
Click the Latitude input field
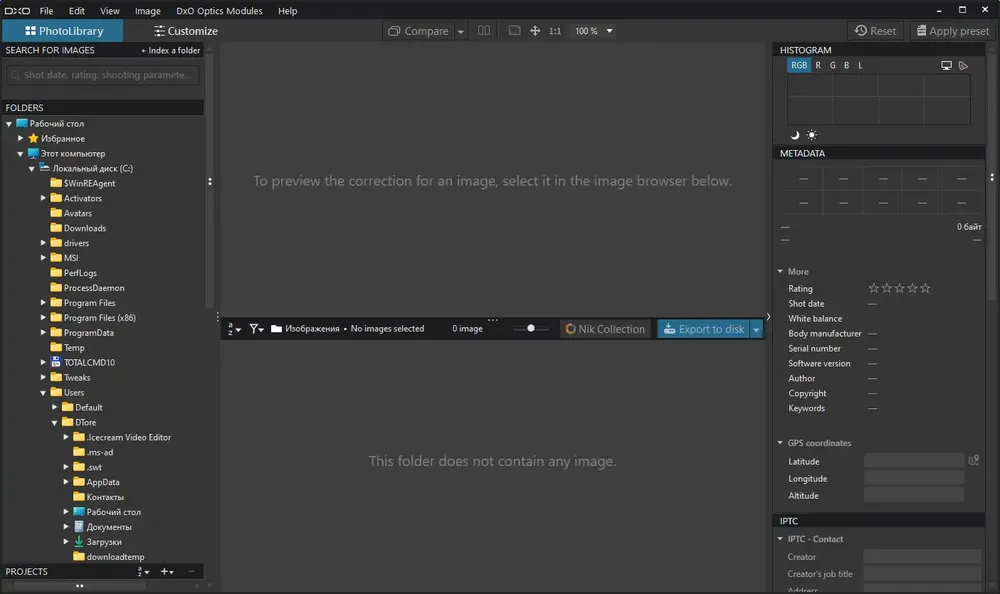coord(914,461)
